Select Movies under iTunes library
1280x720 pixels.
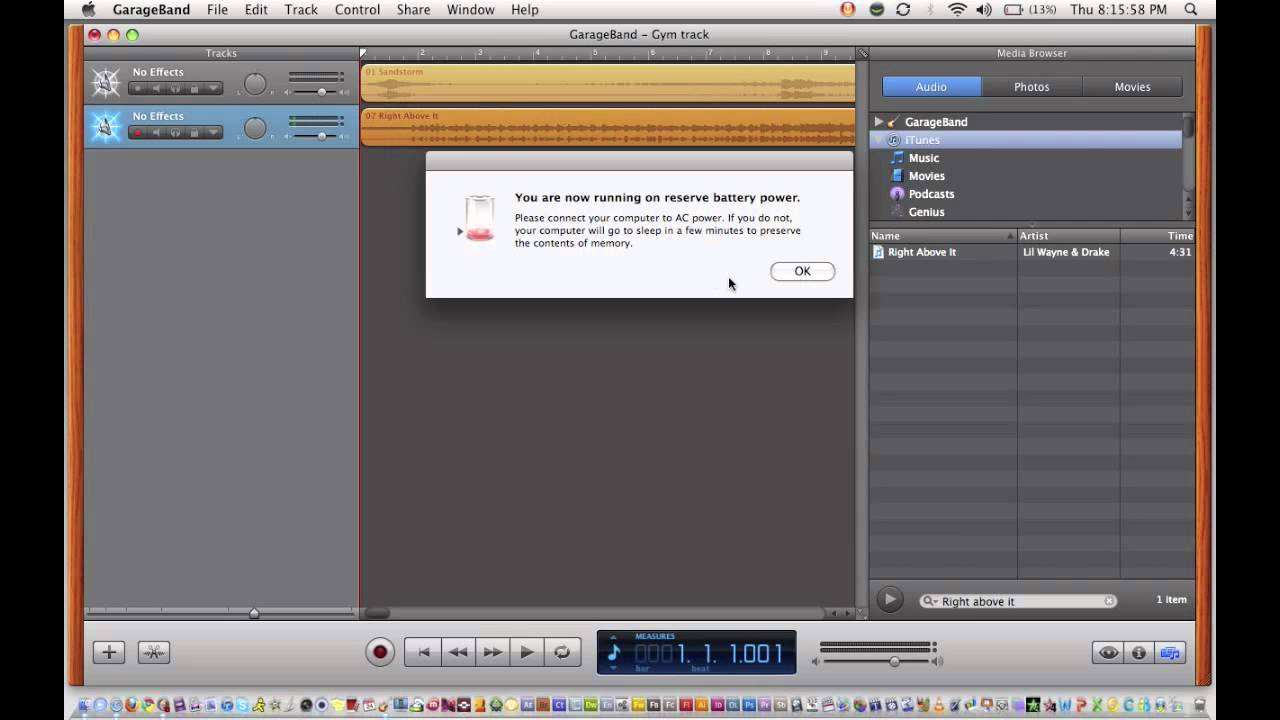pyautogui.click(x=926, y=176)
